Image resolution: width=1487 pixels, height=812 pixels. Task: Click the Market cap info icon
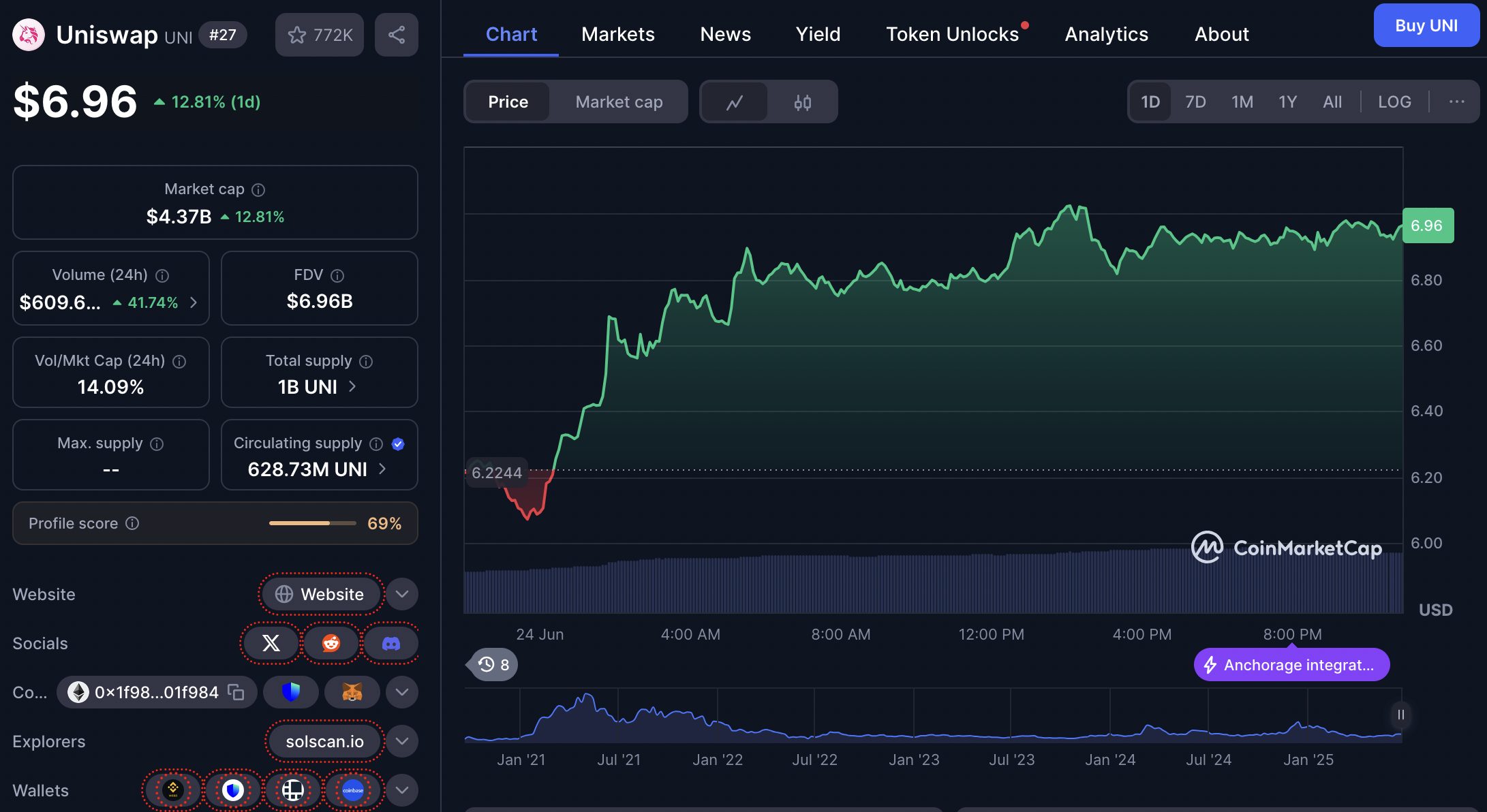point(258,189)
